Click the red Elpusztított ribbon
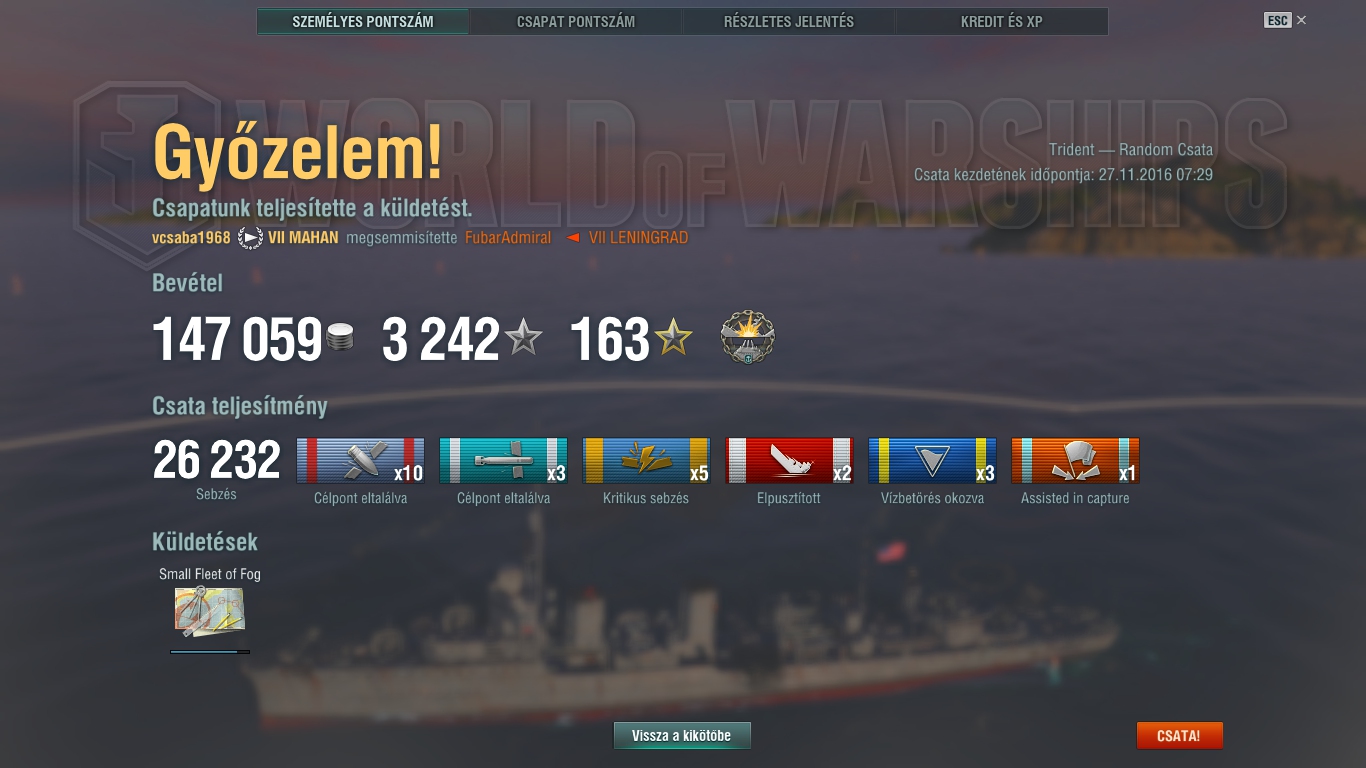 tap(789, 461)
